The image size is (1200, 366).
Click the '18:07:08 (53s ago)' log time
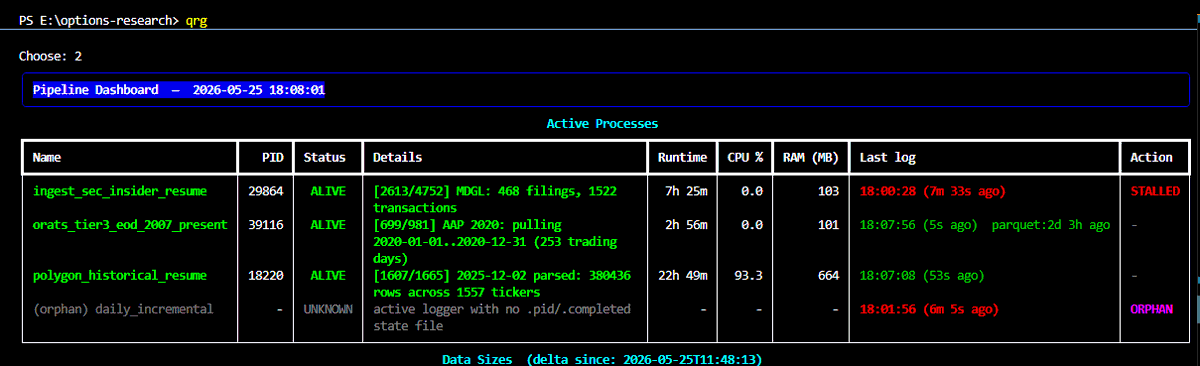click(921, 275)
